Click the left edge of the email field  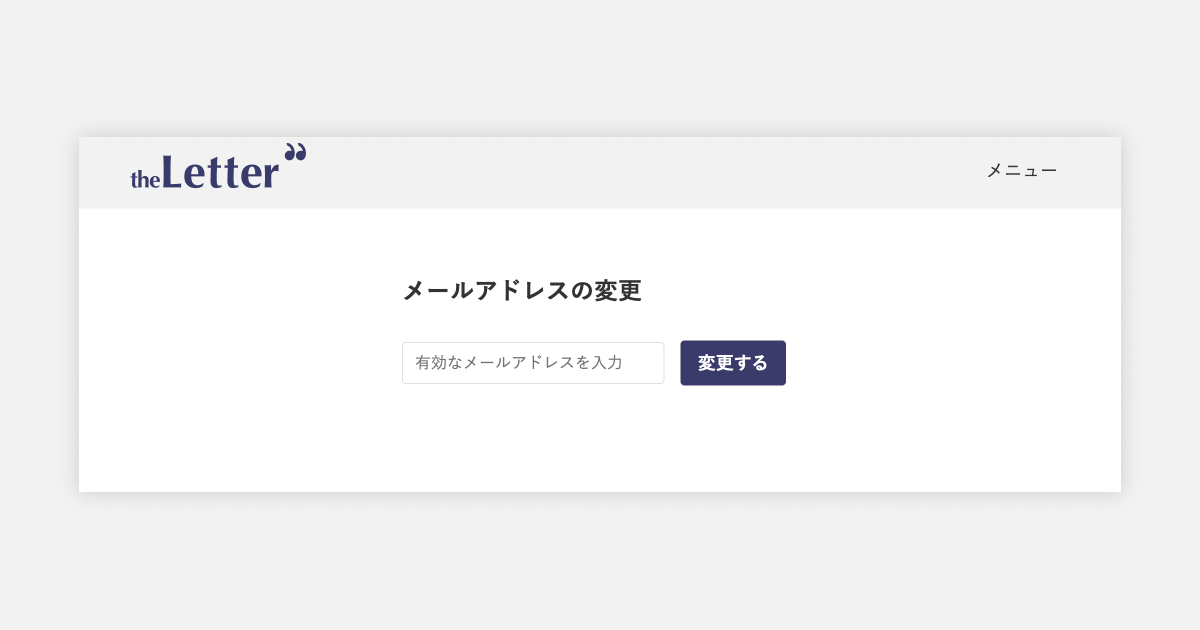[x=408, y=363]
